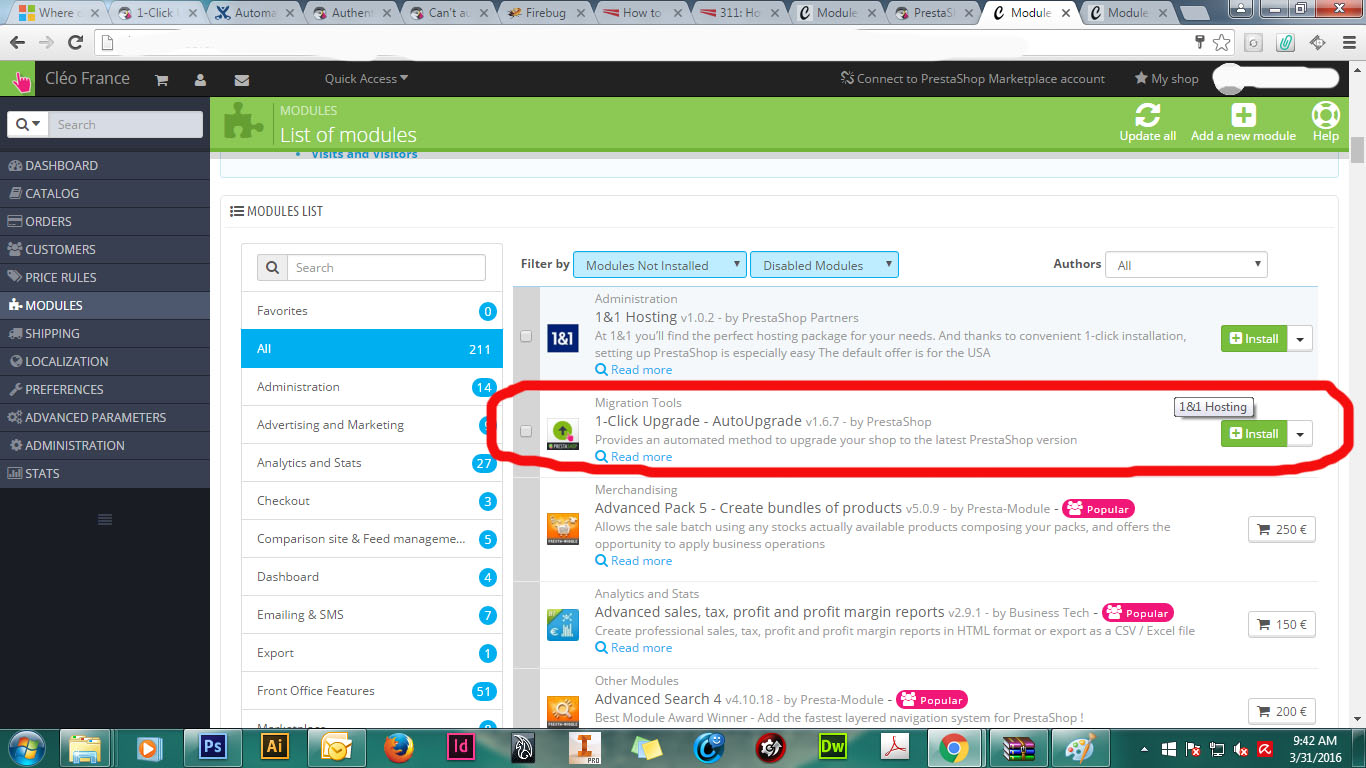
Task: Expand the arrow next to 1&1 Hosting Install
Action: pos(1299,339)
